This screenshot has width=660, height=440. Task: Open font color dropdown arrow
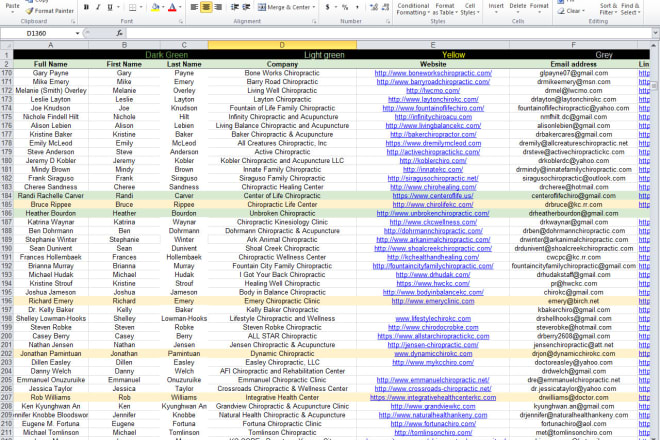click(180, 7)
